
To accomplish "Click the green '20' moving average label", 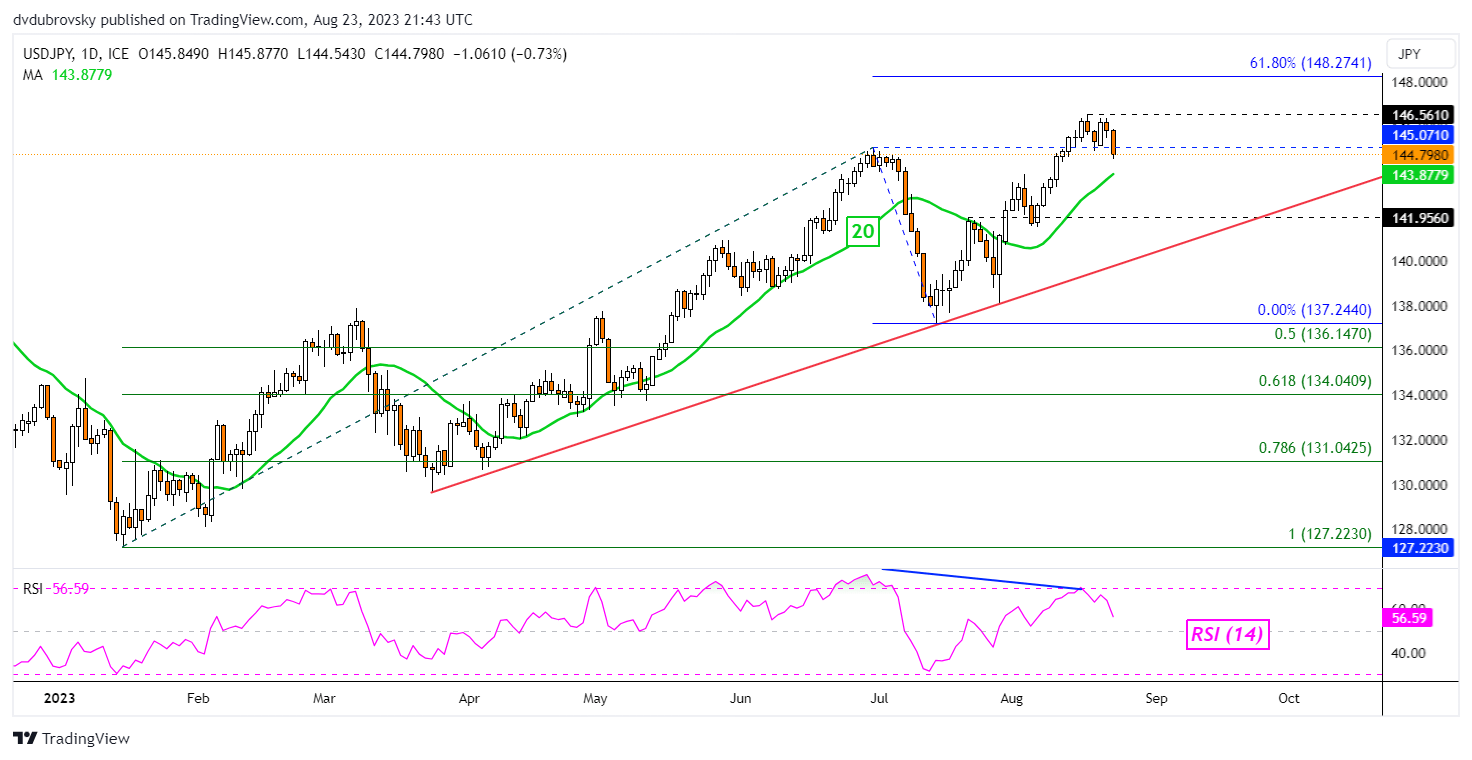I will [862, 232].
